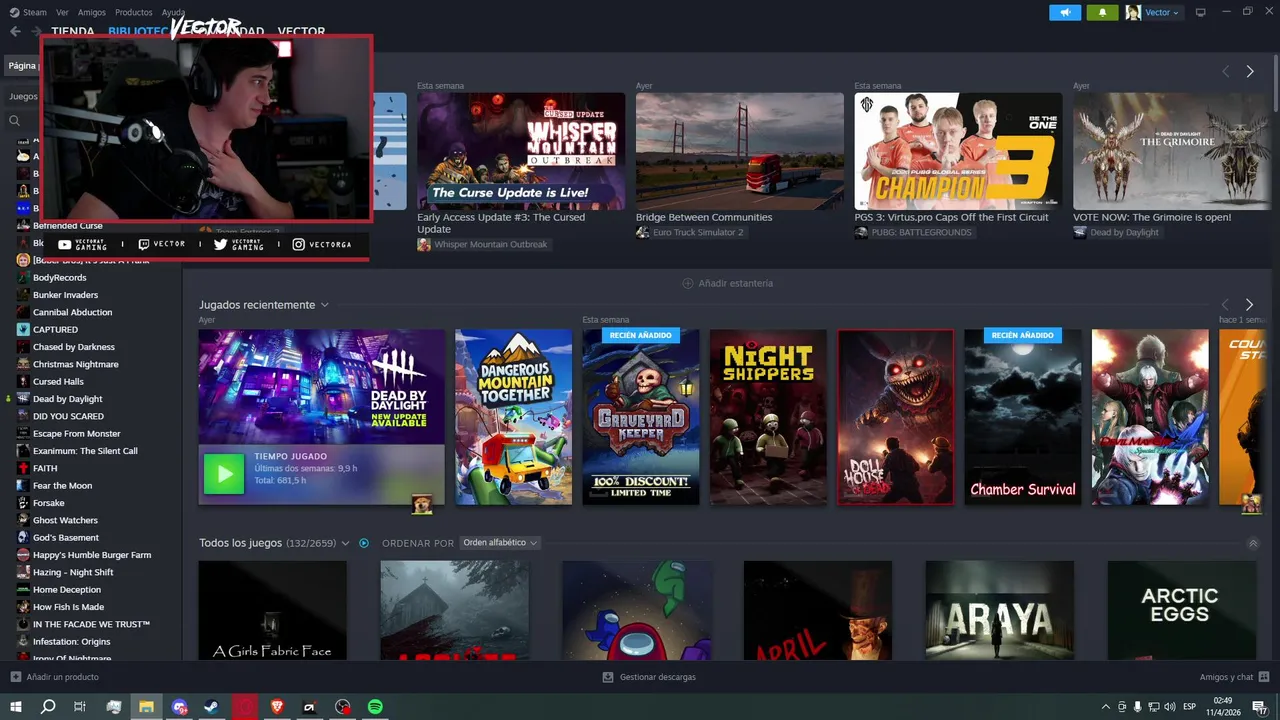Open the PGS 3 Virtus.pro news card

958,151
